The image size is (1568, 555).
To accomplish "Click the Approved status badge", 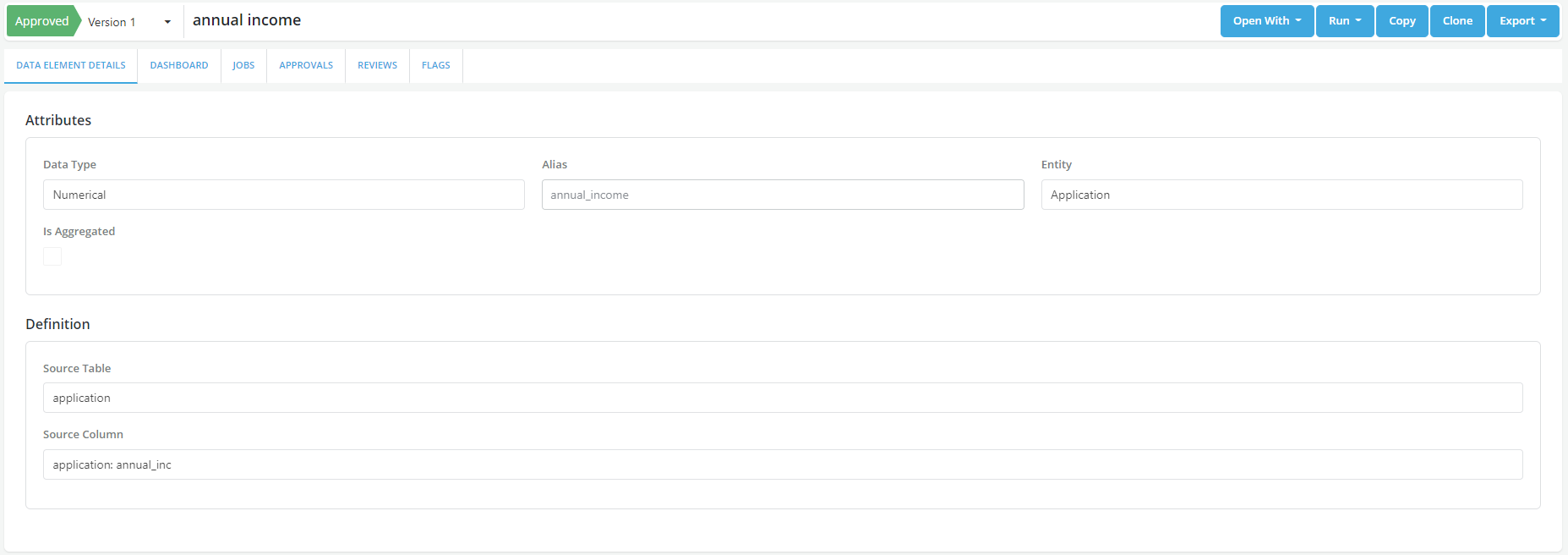I will (42, 21).
